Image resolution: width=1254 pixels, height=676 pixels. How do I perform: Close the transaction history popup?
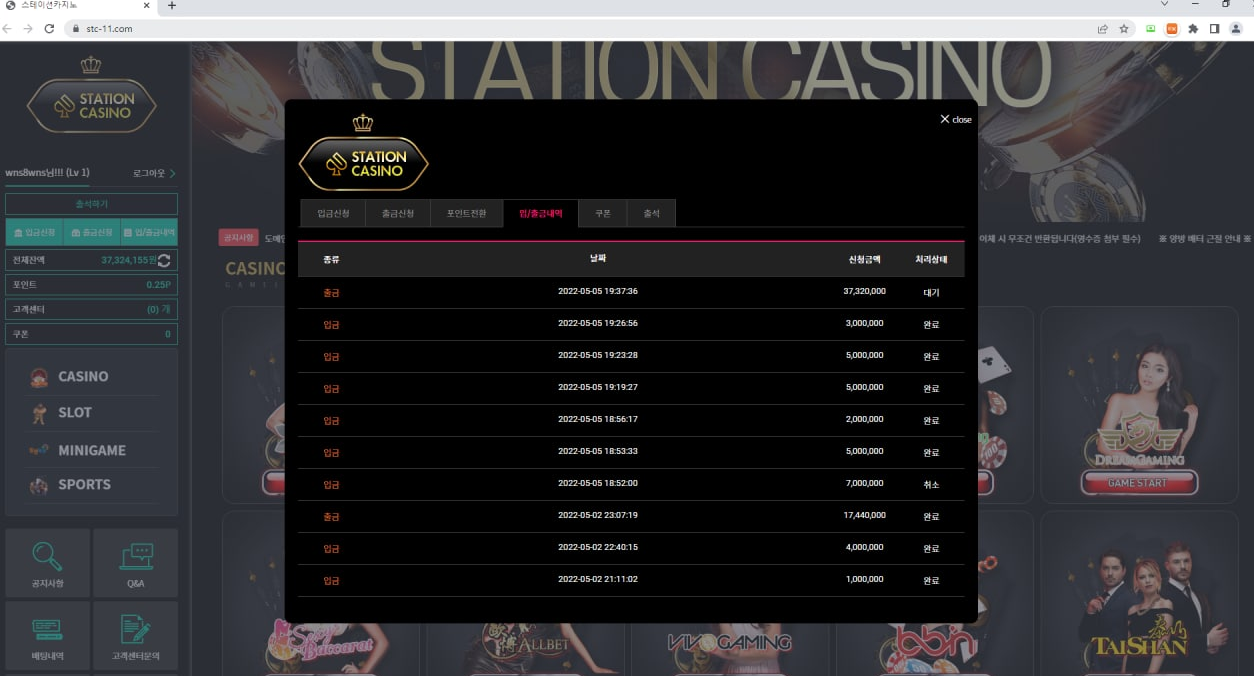[x=955, y=119]
